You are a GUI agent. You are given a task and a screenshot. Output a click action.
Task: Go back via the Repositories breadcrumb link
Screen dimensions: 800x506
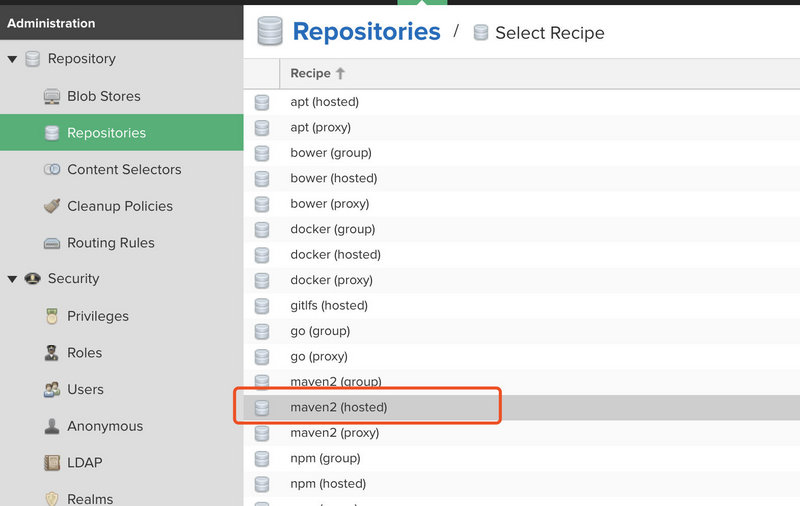click(x=366, y=31)
